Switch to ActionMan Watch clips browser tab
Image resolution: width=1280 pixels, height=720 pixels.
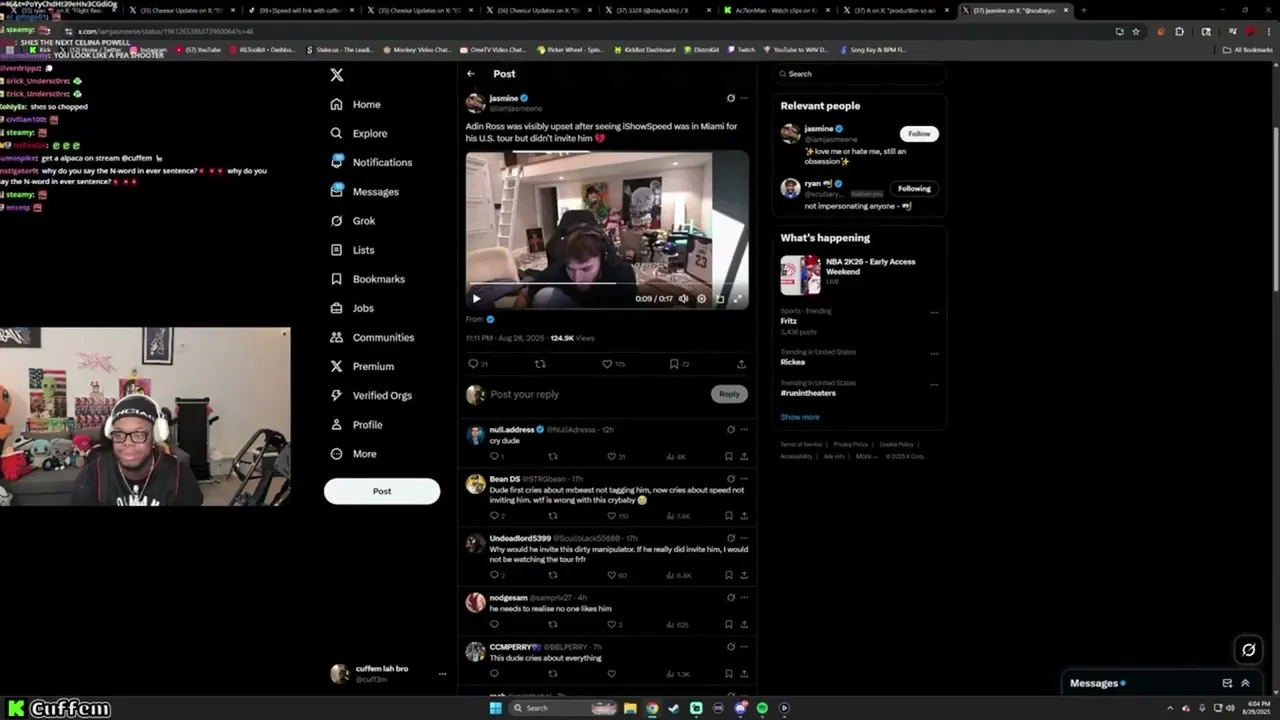tap(775, 10)
